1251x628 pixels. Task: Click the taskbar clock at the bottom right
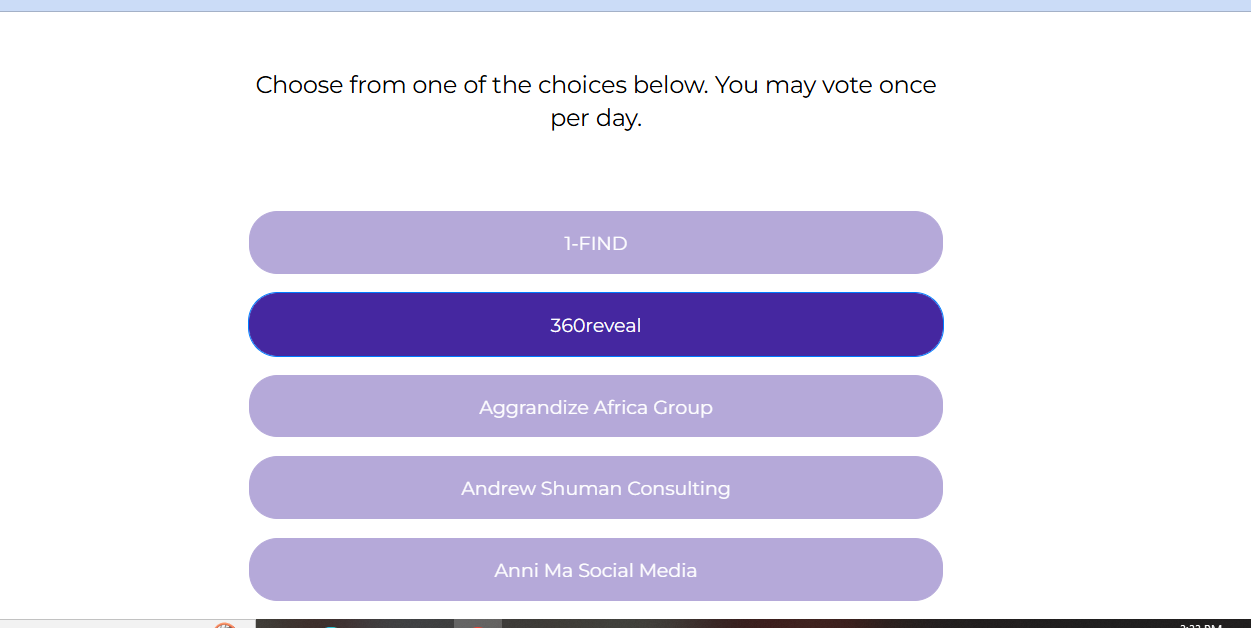(x=1200, y=624)
